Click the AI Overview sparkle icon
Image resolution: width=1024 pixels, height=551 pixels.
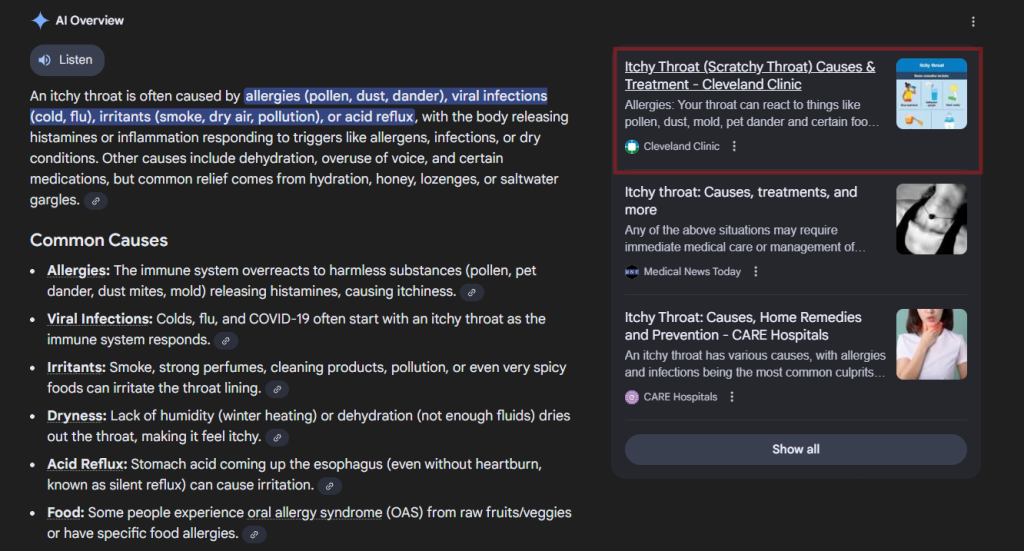(40, 20)
